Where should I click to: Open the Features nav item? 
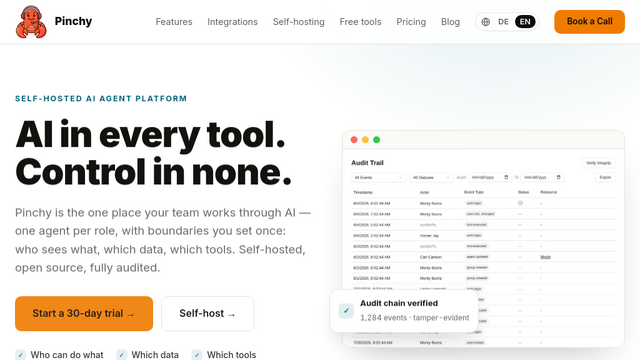174,22
